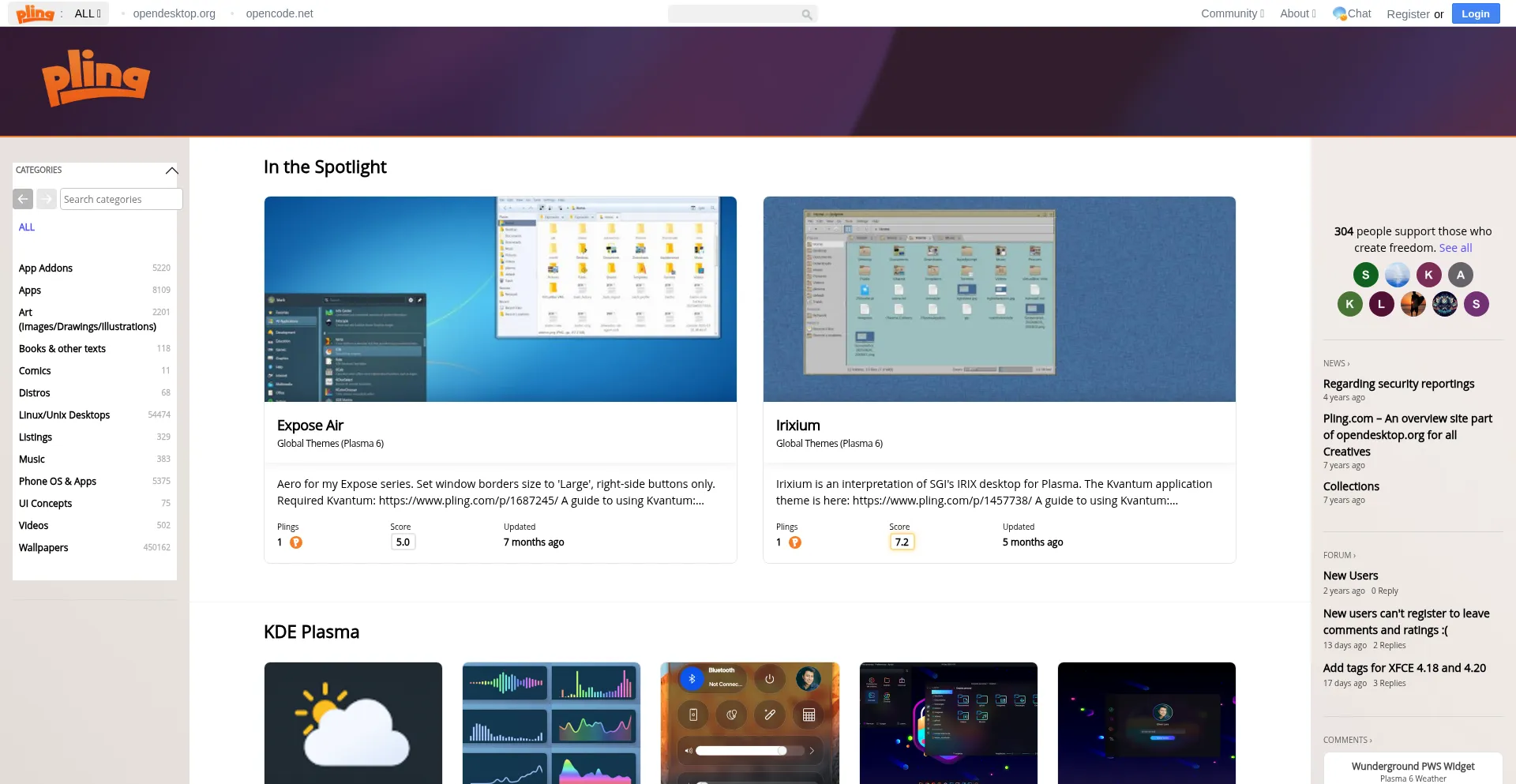1516x784 pixels.
Task: Collapse the Categories panel chevron
Action: [x=171, y=171]
